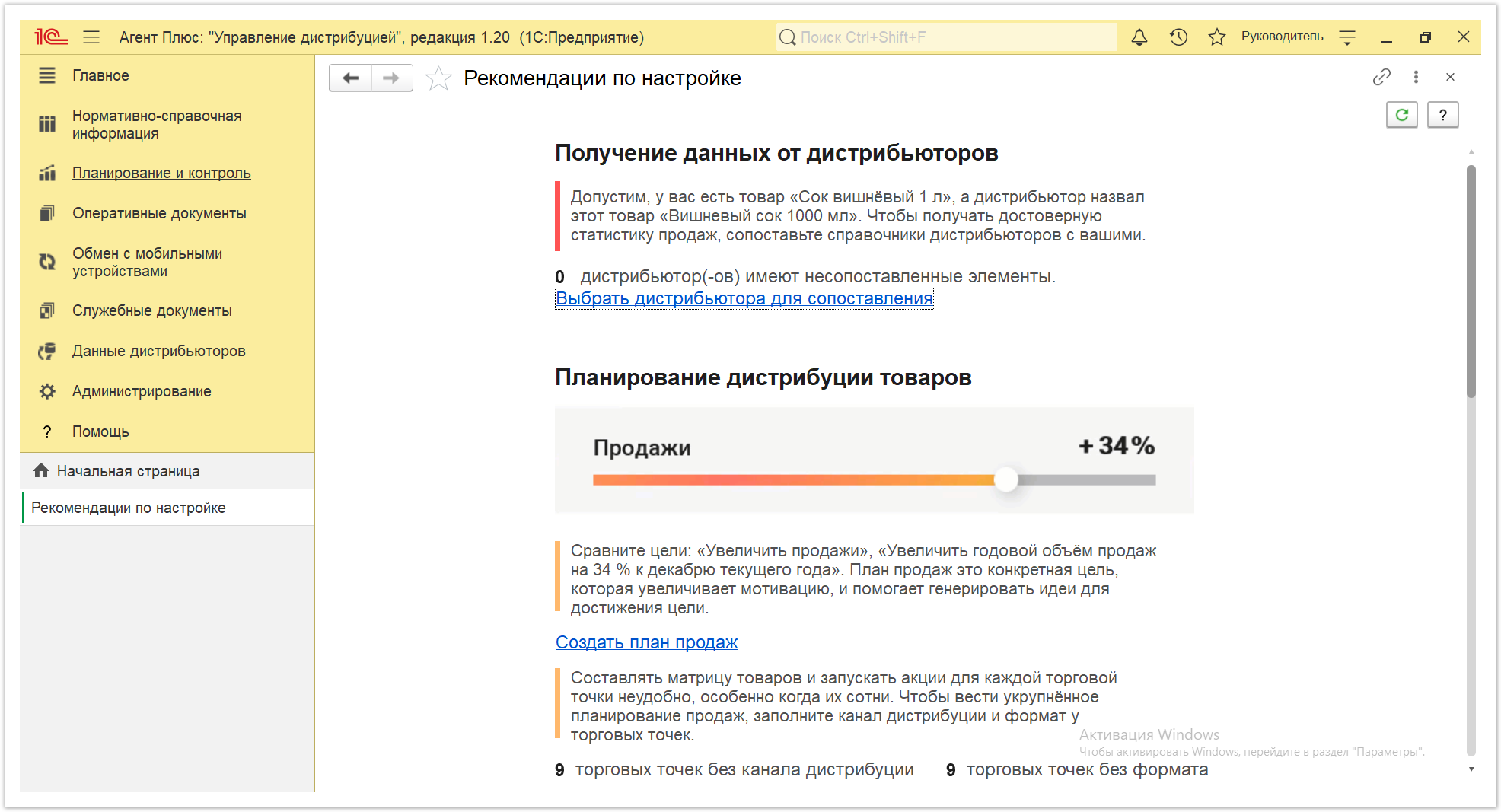Click the Продажи slider handle

1006,479
